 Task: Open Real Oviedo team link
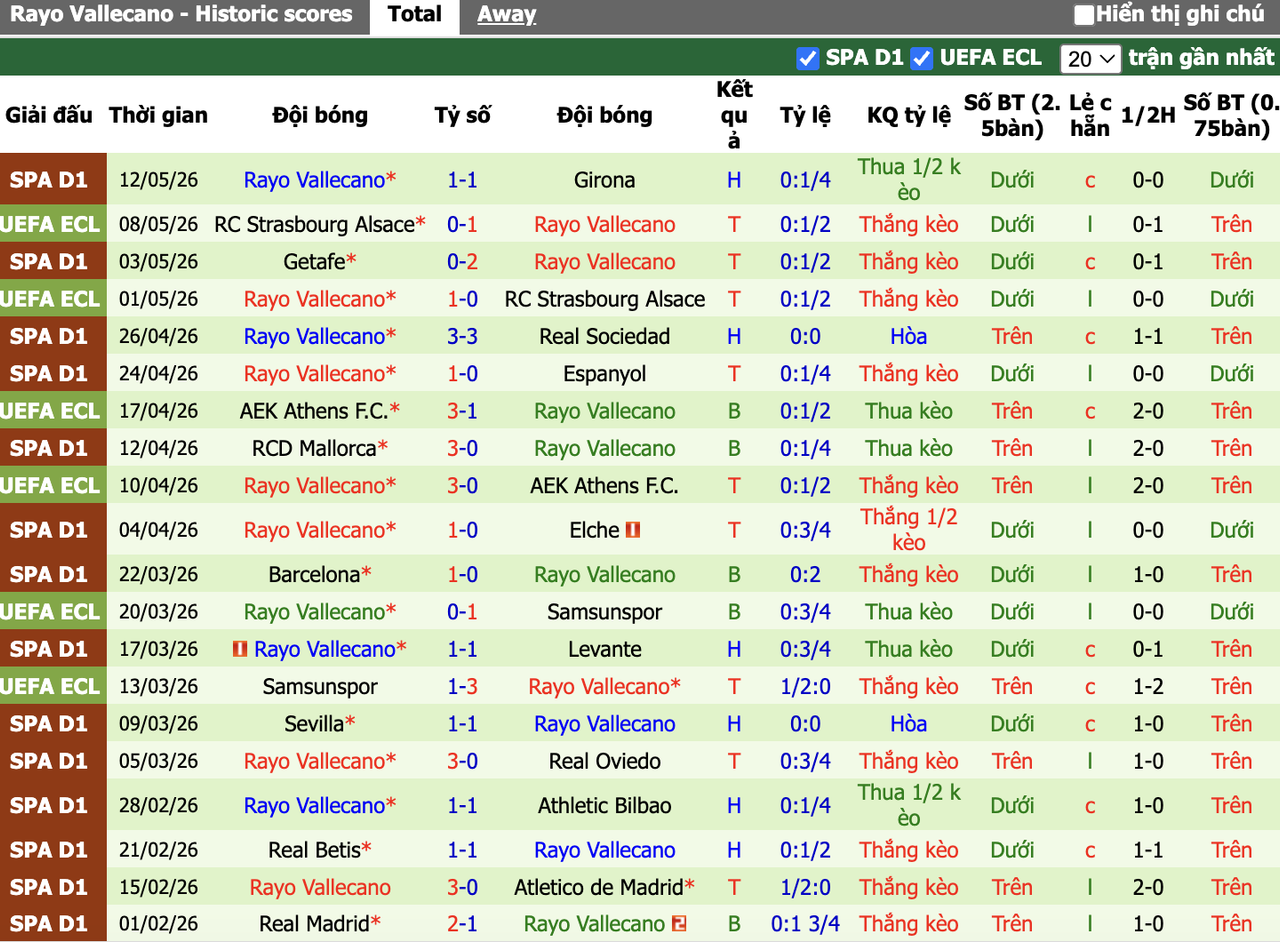click(x=604, y=762)
